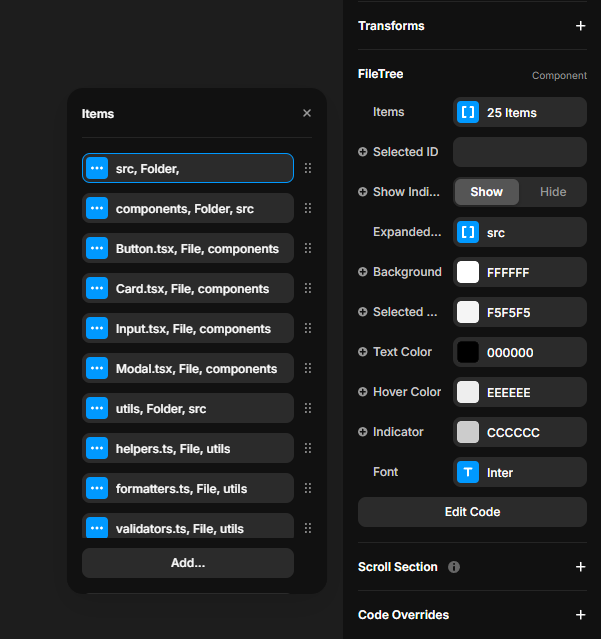Click the Edit Code button

point(472,512)
